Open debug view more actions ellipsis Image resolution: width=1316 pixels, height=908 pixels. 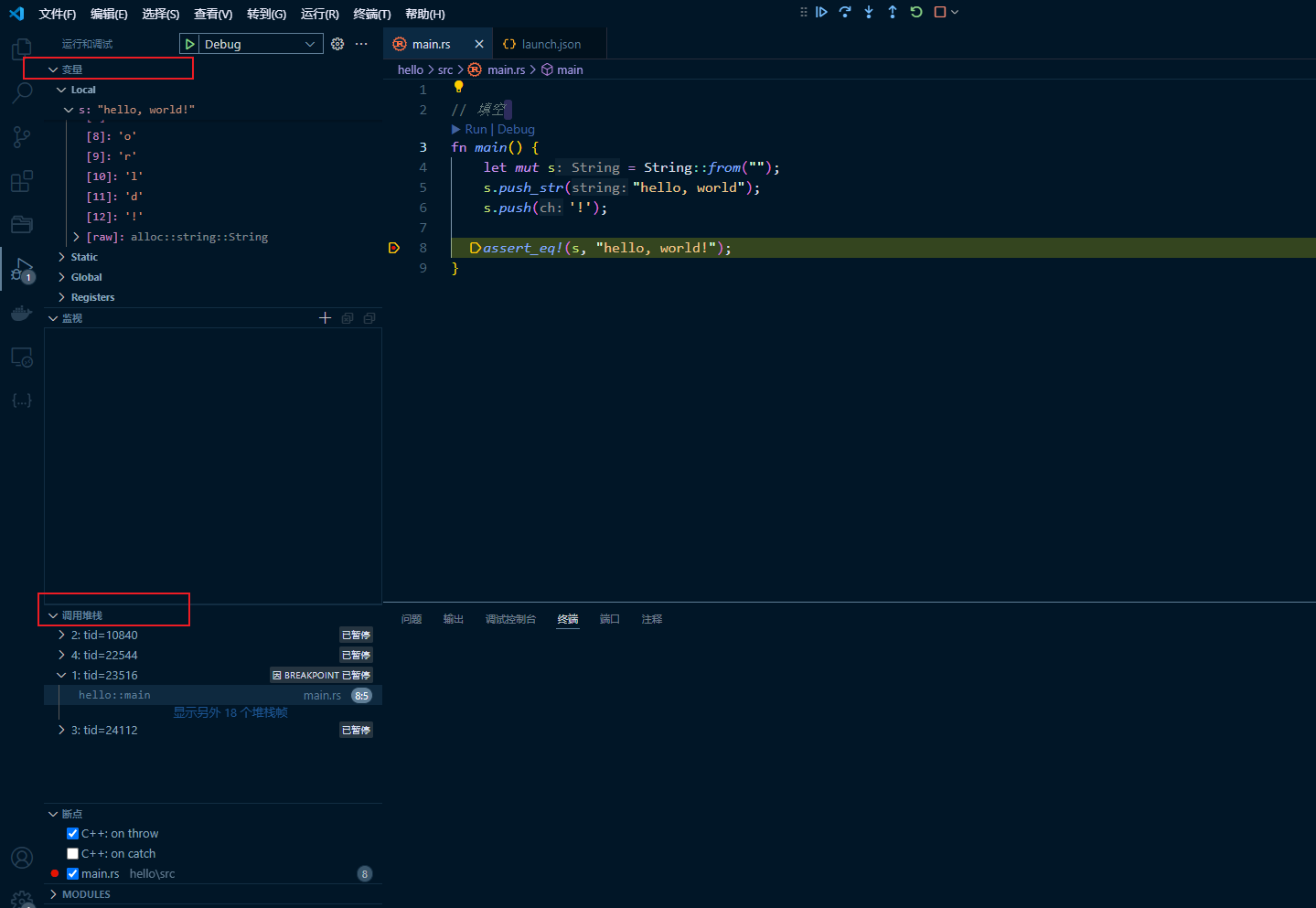(x=361, y=44)
